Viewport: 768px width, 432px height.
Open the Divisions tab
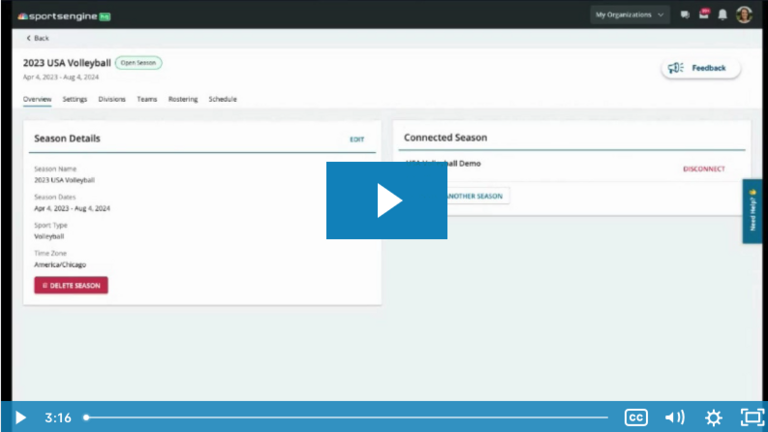click(x=112, y=99)
